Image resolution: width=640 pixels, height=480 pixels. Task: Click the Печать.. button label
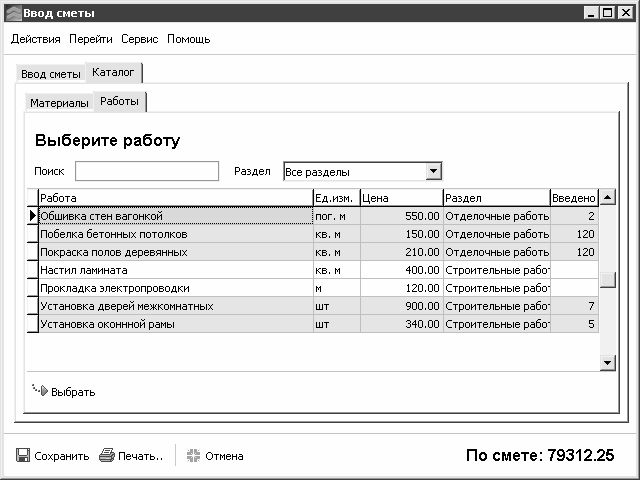[140, 456]
